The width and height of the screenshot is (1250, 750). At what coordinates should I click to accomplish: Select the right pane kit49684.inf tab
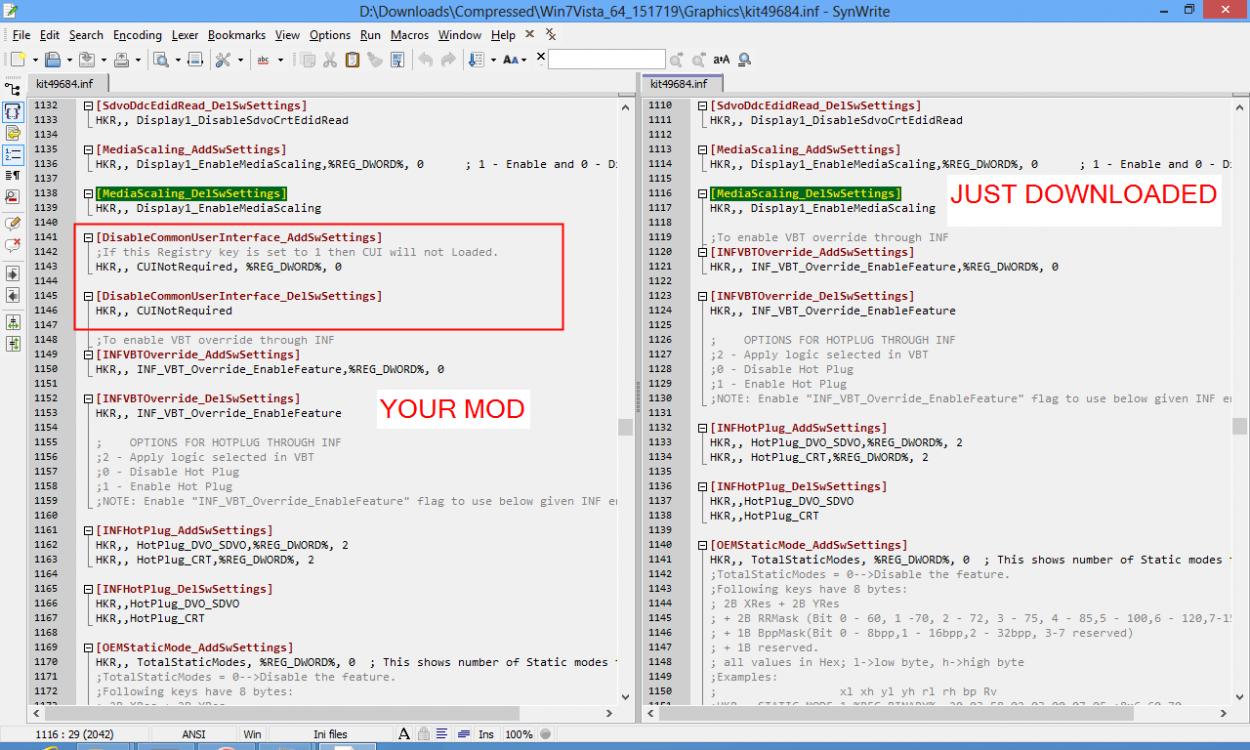point(679,84)
